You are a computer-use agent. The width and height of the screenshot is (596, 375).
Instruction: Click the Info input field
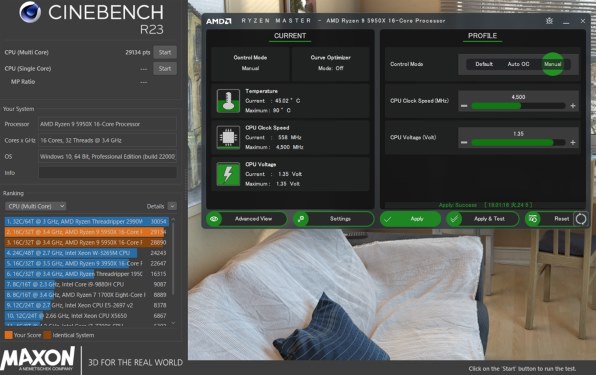point(108,173)
